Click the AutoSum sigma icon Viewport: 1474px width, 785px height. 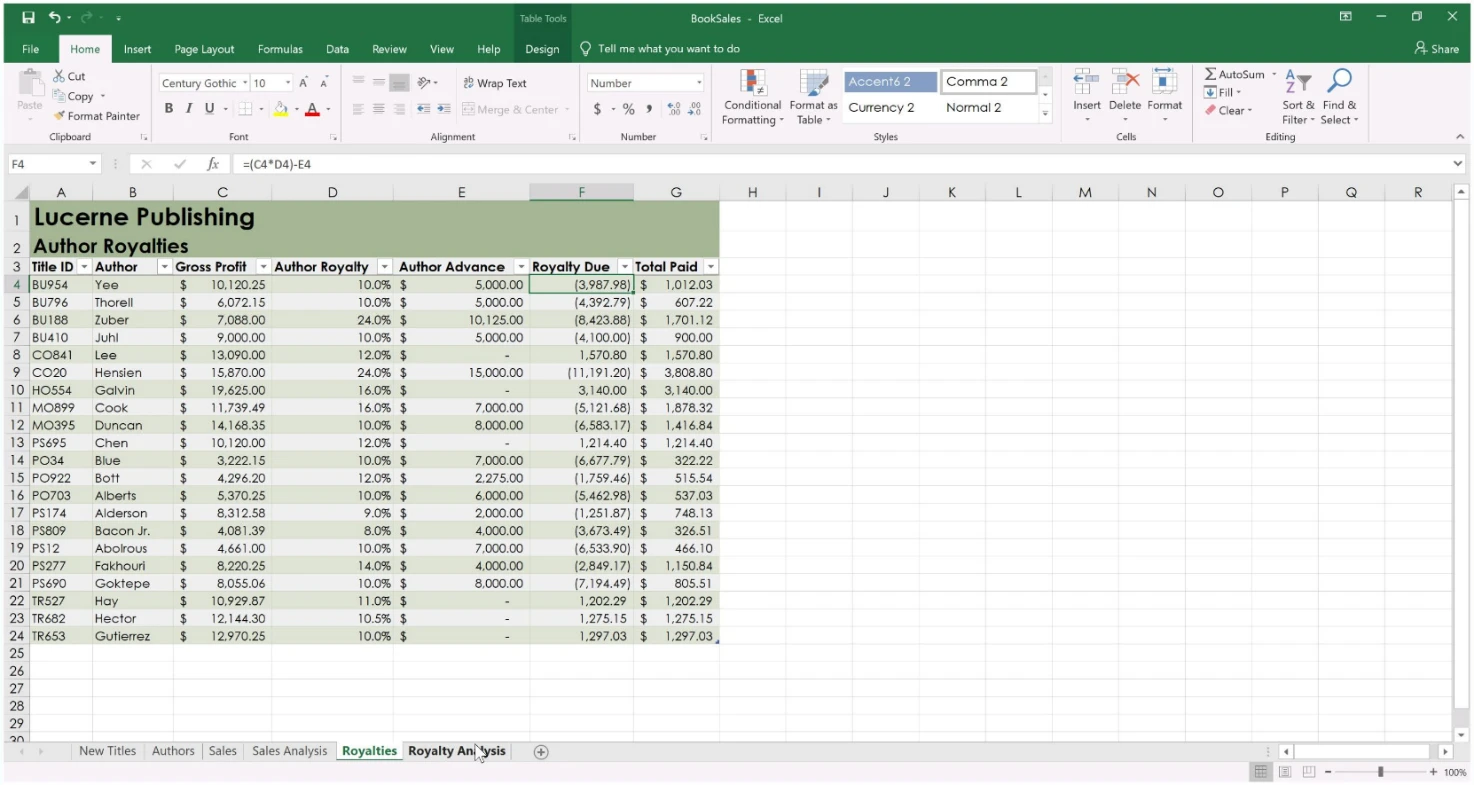[x=1210, y=75]
